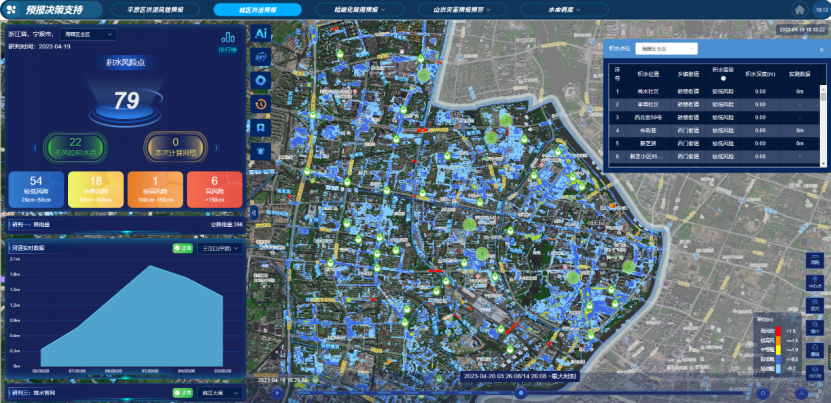
Task: Select the ring-shaped map tool icon
Action: (x=261, y=80)
